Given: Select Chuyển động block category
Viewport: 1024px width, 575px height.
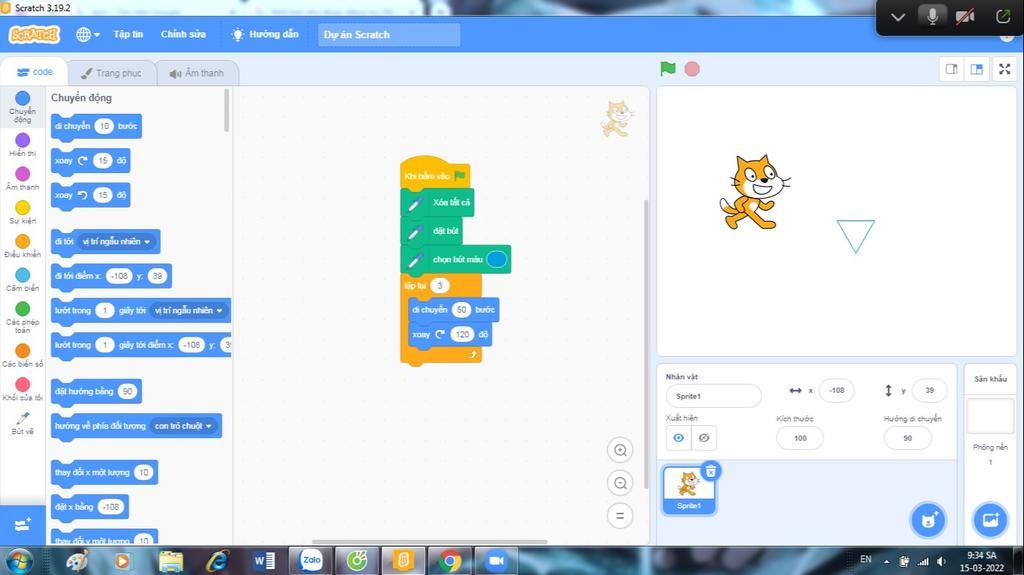Looking at the screenshot, I should click(x=22, y=106).
